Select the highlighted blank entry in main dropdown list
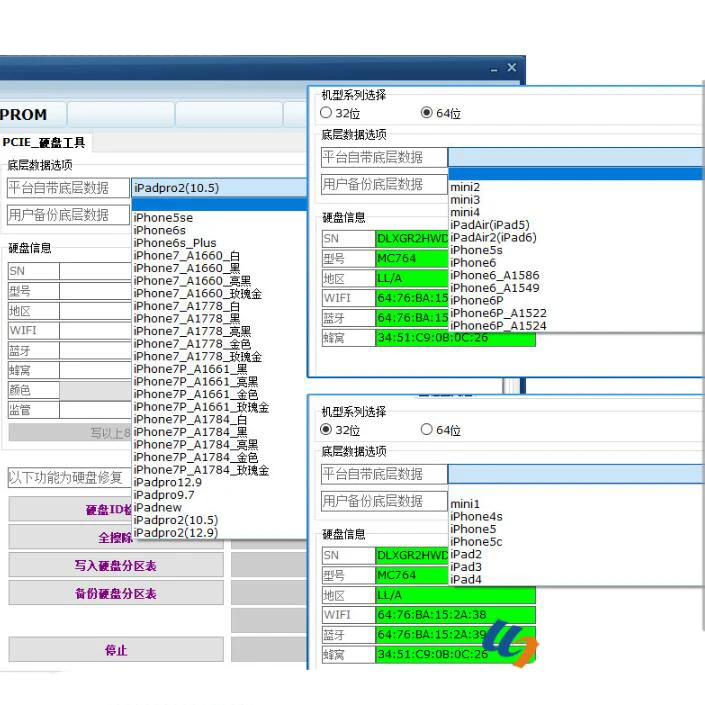This screenshot has width=705, height=705. click(x=219, y=205)
